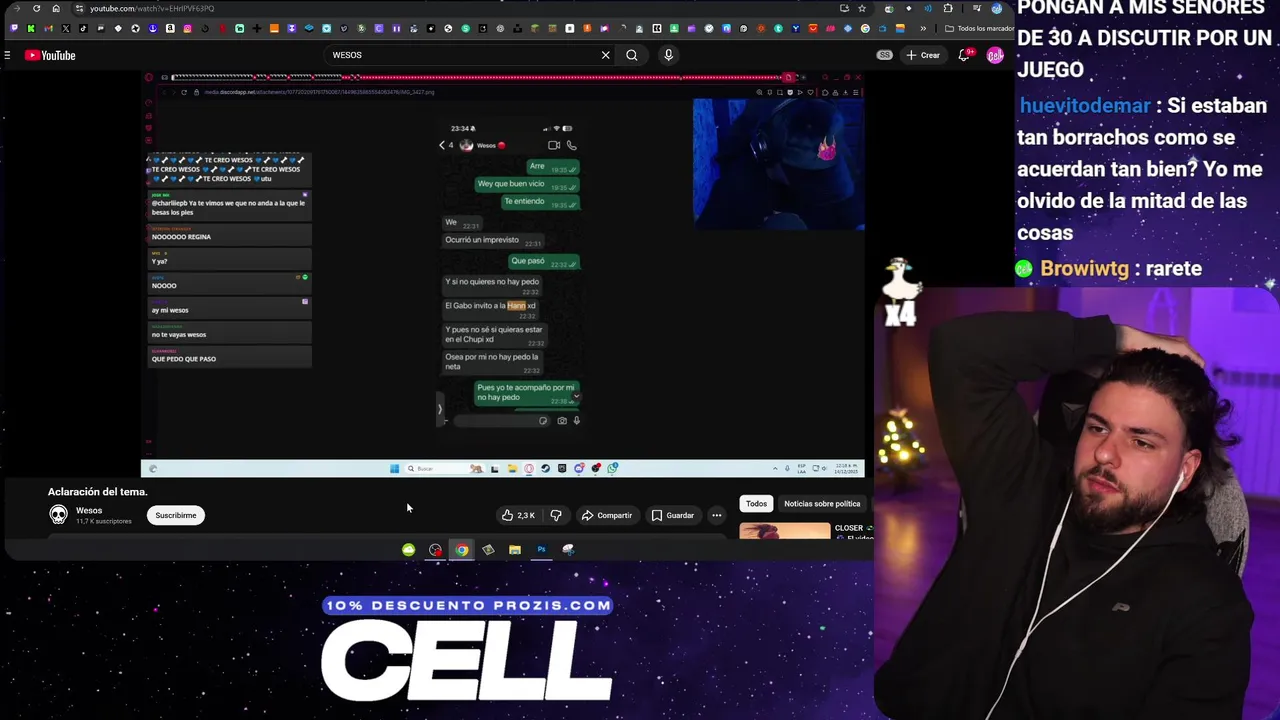Reload the page in Chrome
This screenshot has width=1280, height=720.
pos(37,9)
